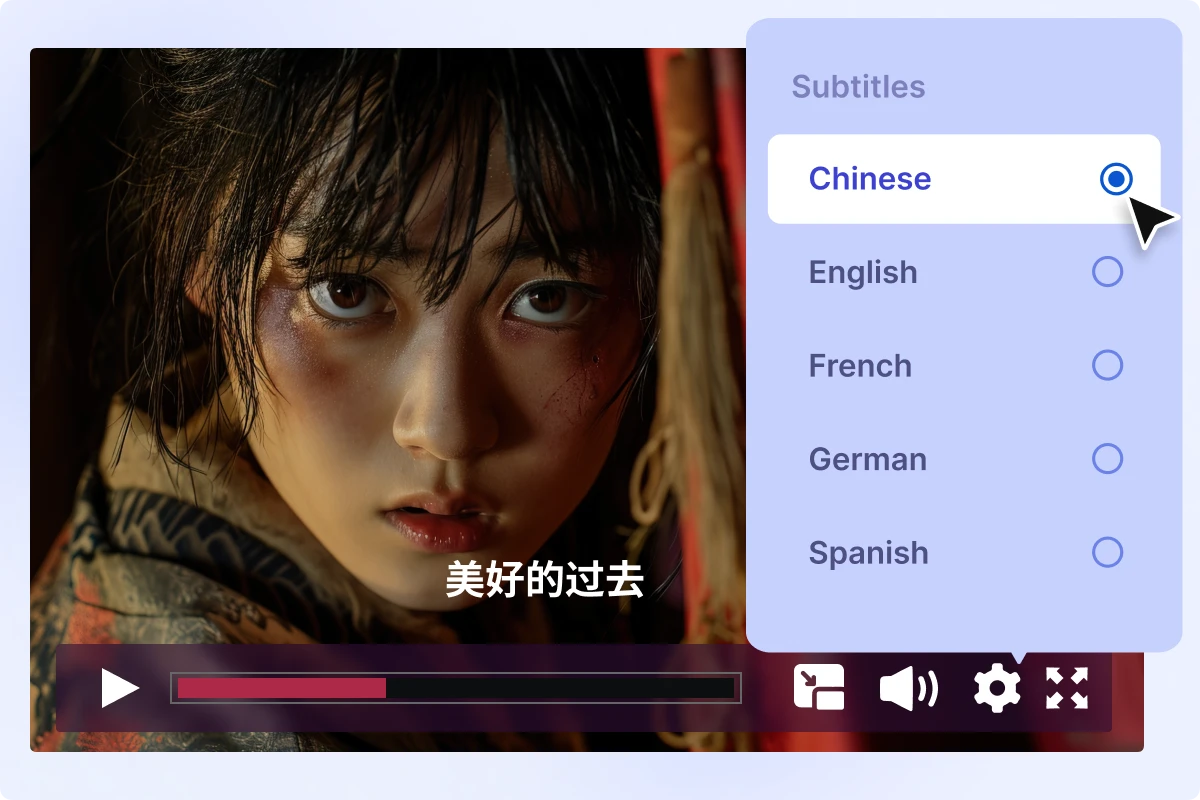This screenshot has width=1200, height=800.
Task: Click the Chinese subtitle text on video
Action: pyautogui.click(x=545, y=580)
